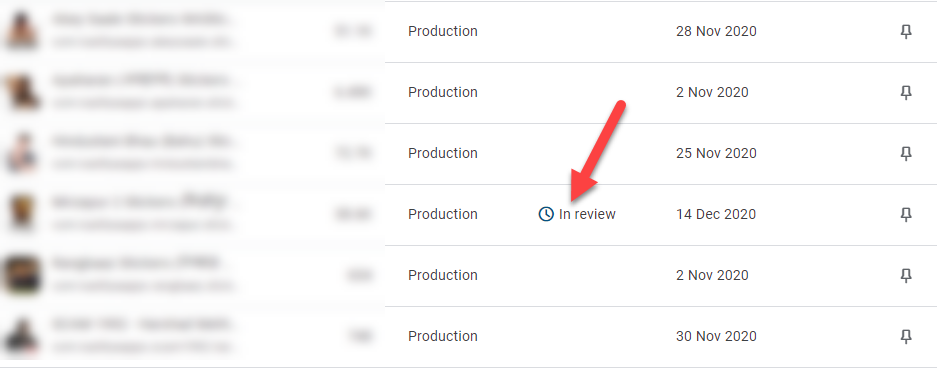Click the 30 Nov 2020 date cell
This screenshot has height=372, width=937.
coord(716,336)
